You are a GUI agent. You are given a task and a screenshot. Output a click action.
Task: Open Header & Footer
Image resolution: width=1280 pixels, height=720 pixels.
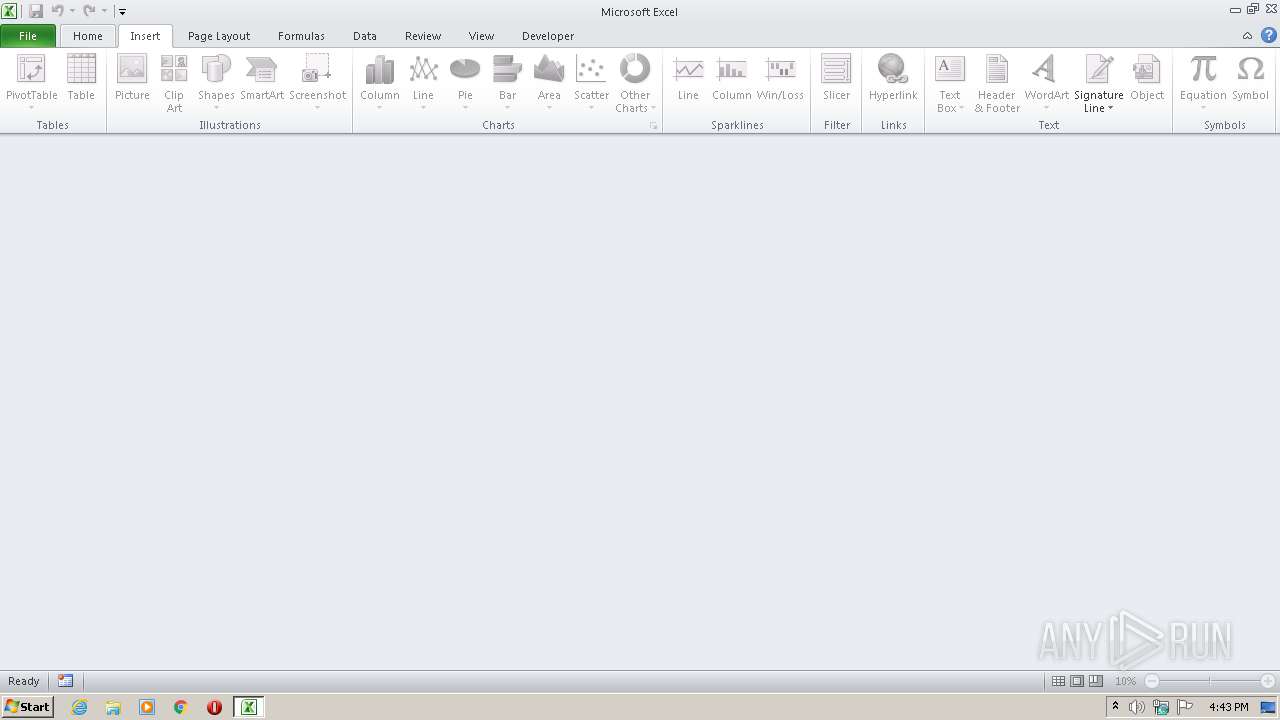click(997, 83)
